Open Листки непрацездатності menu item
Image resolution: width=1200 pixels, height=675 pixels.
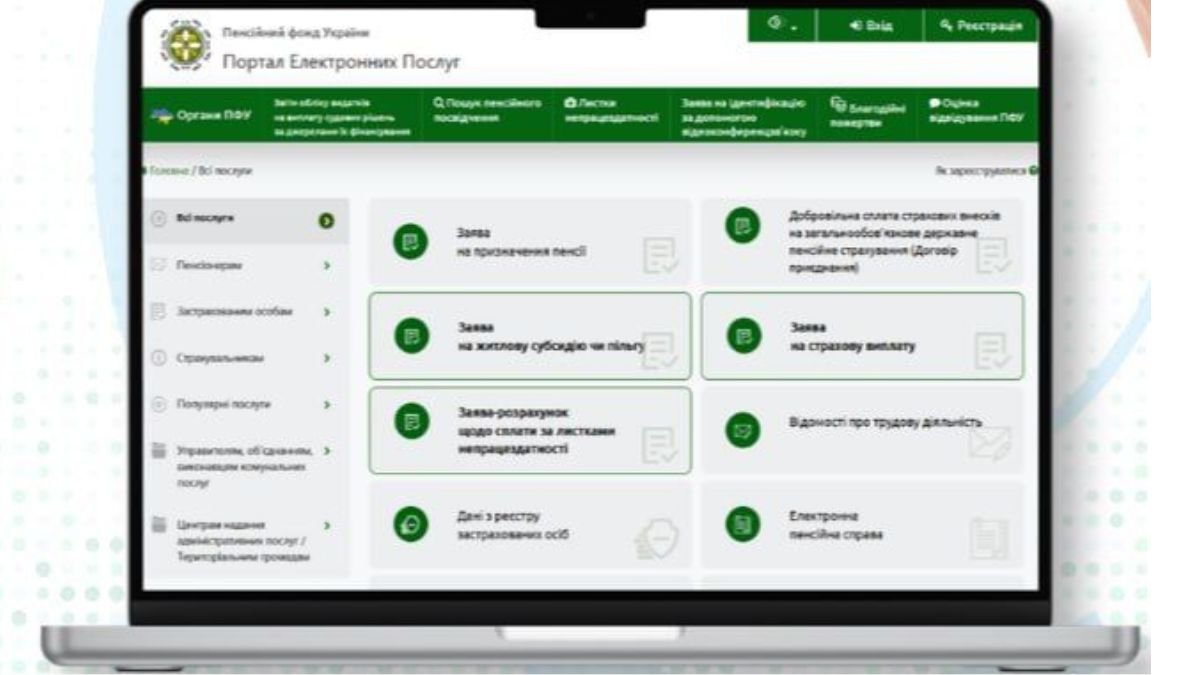[x=611, y=110]
